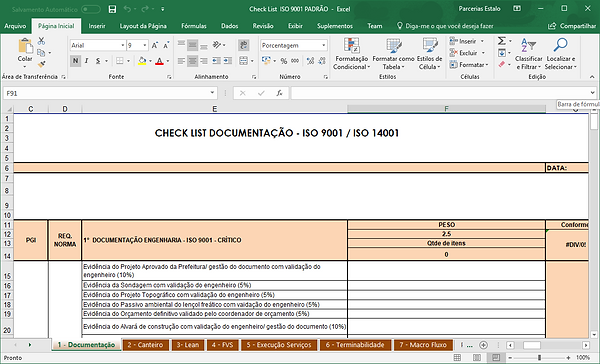Open sheet tab 5 - Execução Serviços
The image size is (600, 364).
tap(279, 345)
